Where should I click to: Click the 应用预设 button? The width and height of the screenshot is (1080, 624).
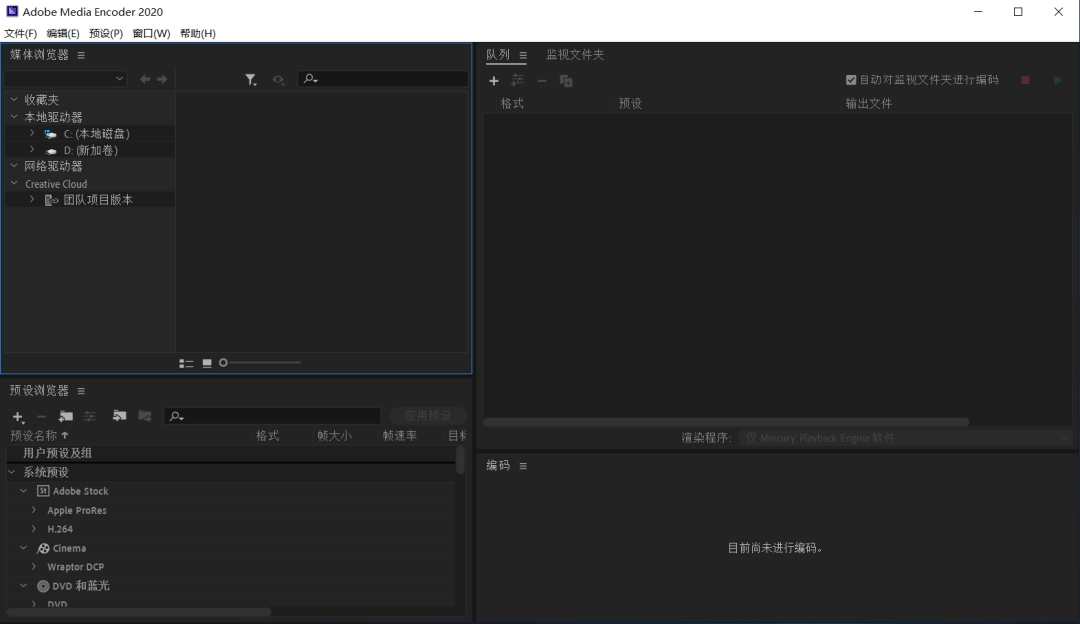coord(428,415)
